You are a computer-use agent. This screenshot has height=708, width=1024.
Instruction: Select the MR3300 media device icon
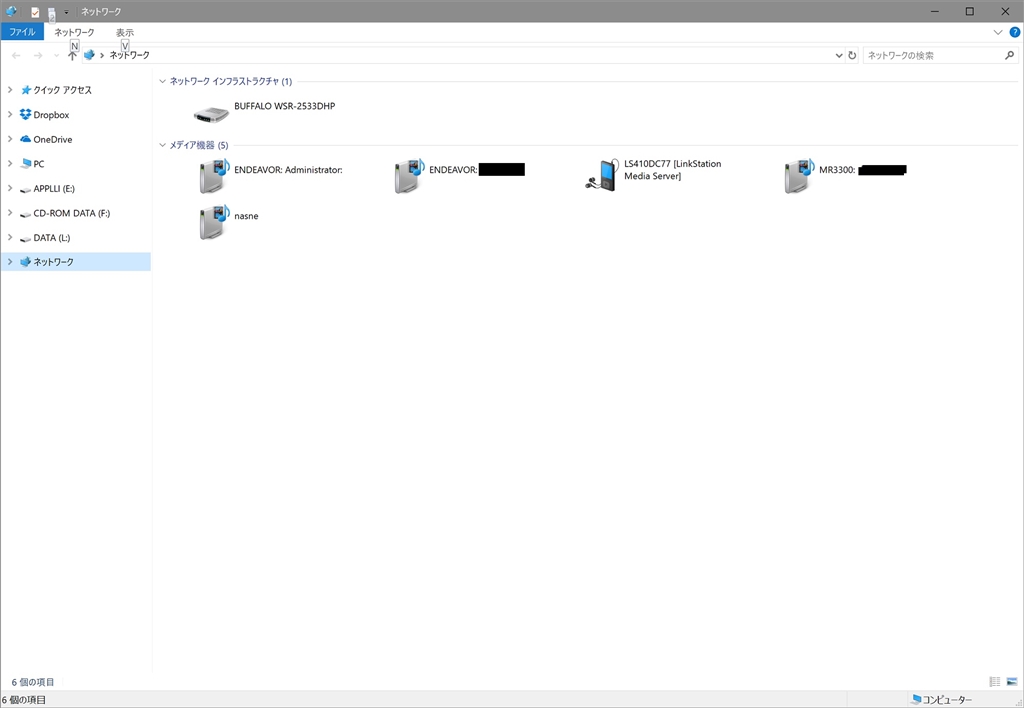[800, 175]
